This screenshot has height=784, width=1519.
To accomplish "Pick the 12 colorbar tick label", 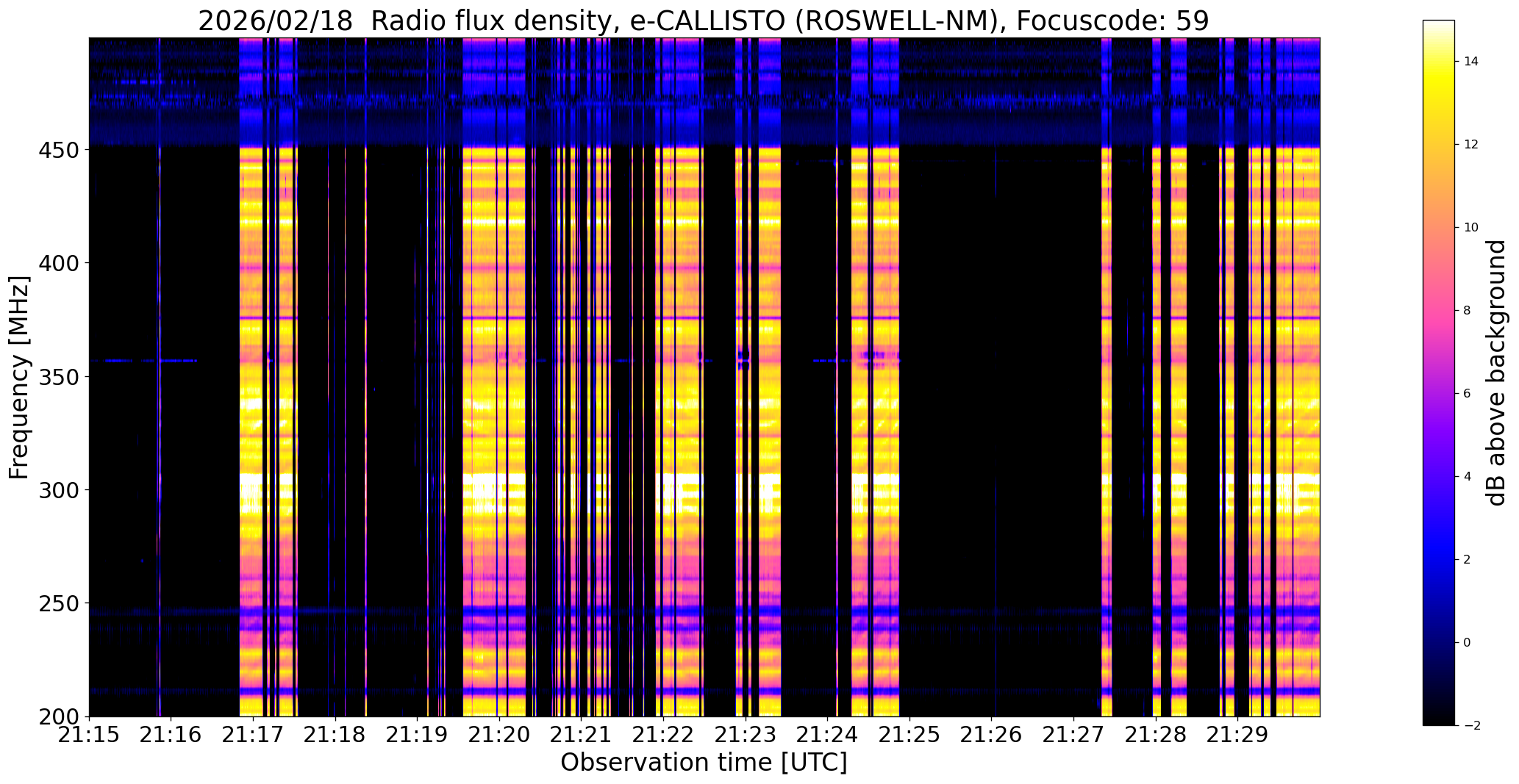I will point(1470,145).
